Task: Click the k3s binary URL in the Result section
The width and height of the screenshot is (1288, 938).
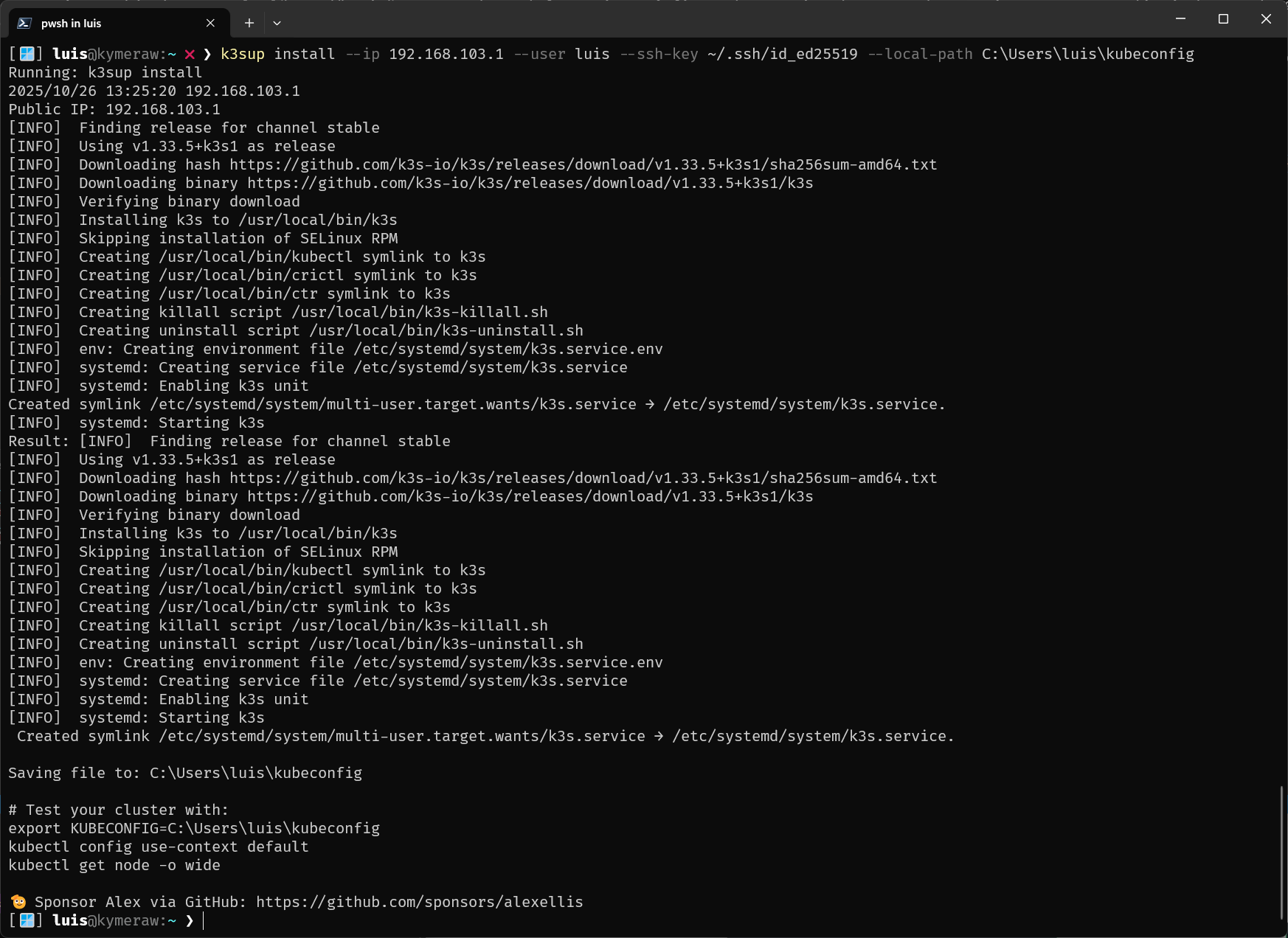Action: pos(530,496)
